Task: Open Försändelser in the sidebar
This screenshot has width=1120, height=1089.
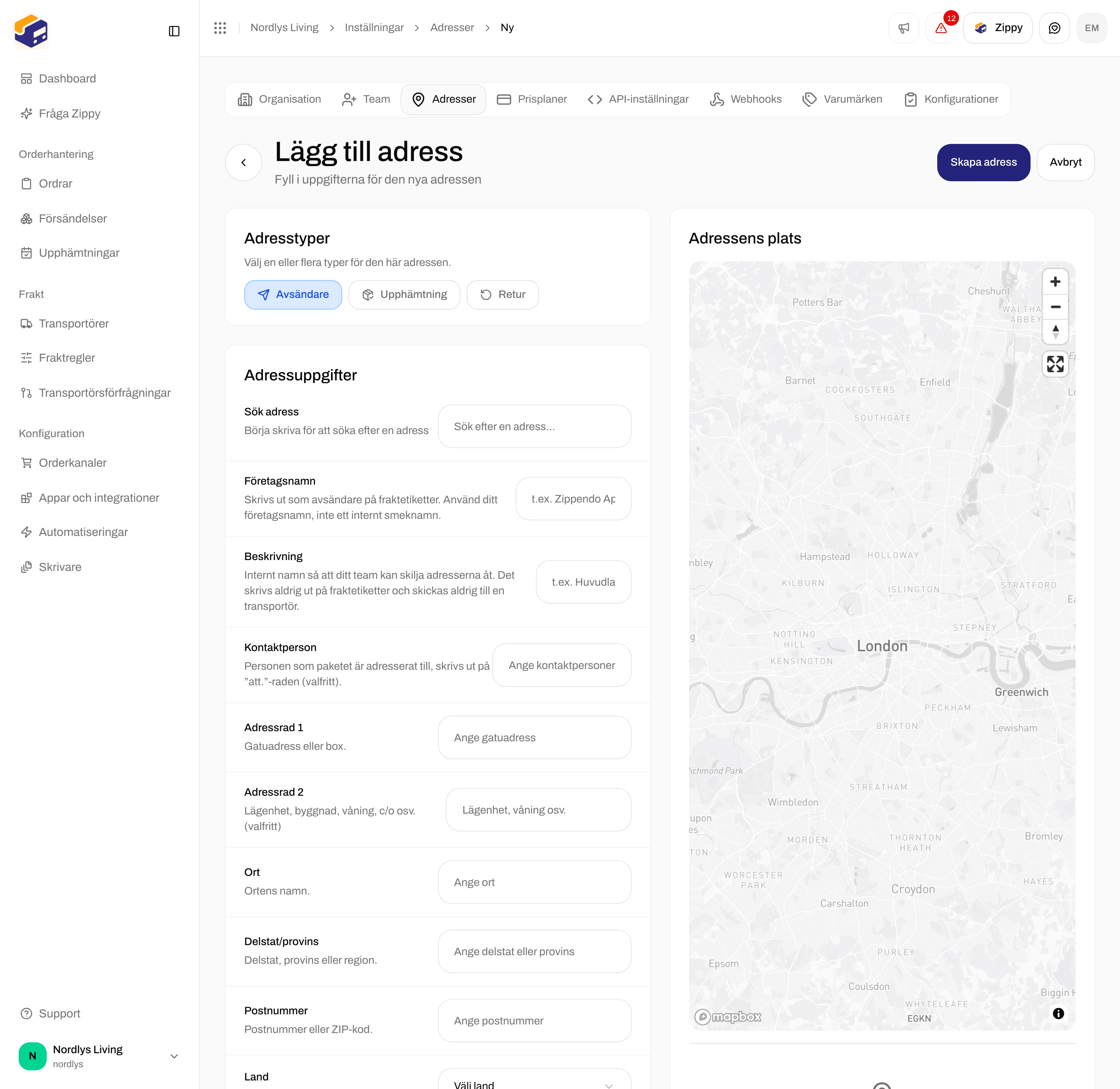Action: (100, 219)
